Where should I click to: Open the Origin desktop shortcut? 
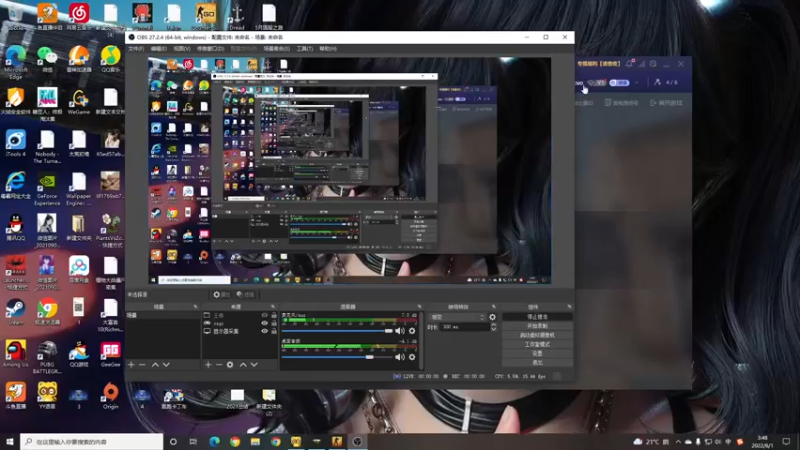[x=110, y=396]
